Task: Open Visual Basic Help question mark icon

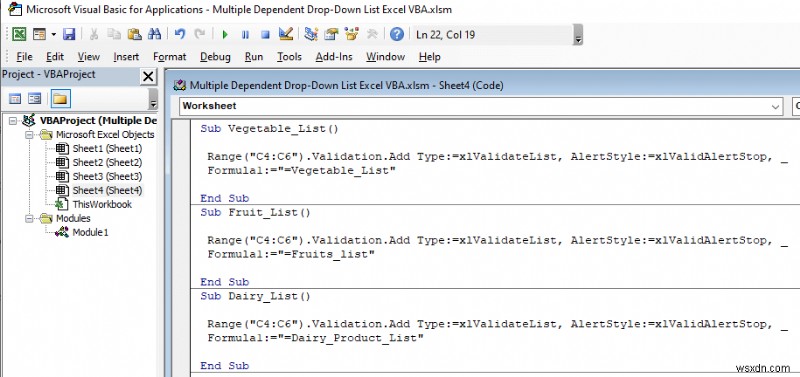Action: [397, 35]
